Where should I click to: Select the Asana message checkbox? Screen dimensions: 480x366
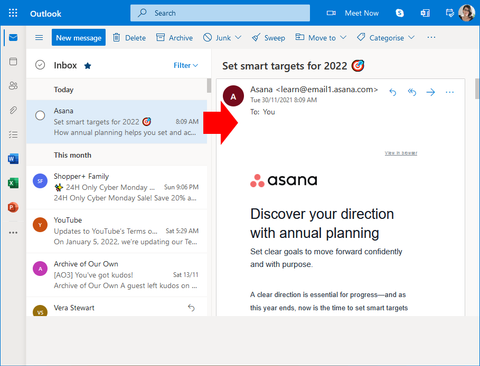coord(40,115)
